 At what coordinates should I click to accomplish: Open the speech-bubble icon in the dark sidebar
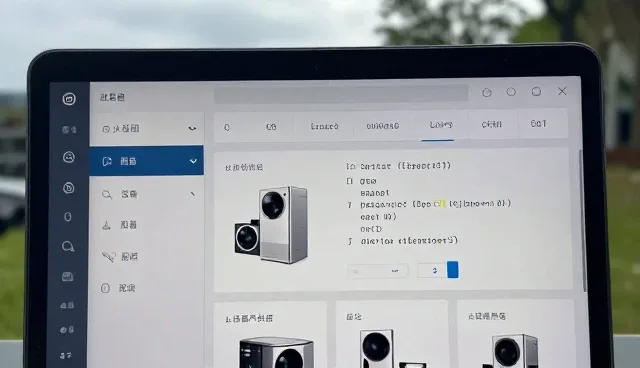coord(68,246)
